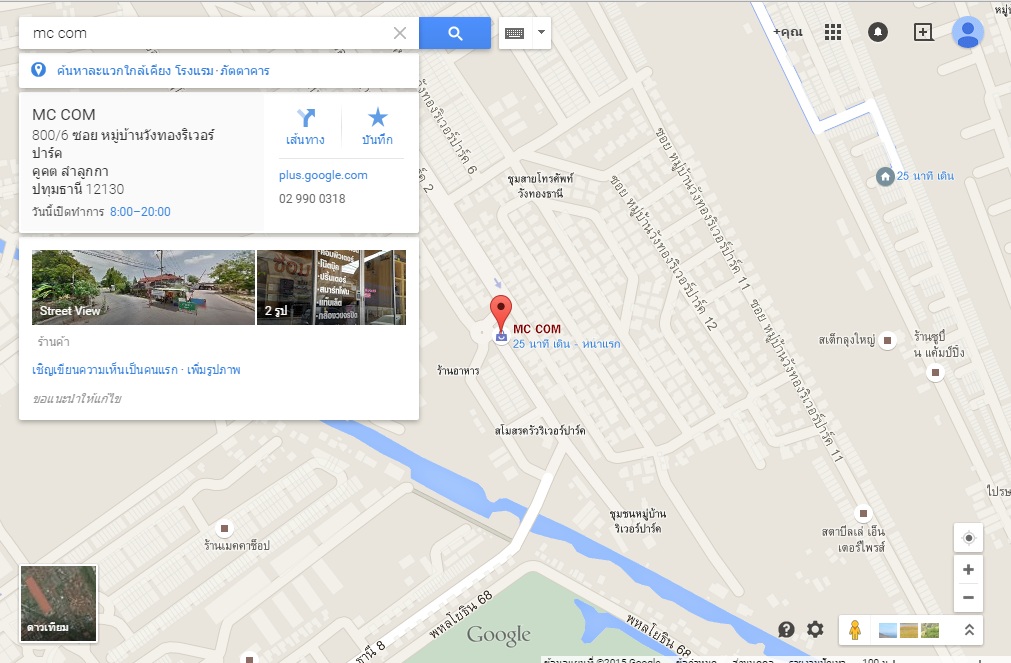Clear the search box with X

coord(400,33)
